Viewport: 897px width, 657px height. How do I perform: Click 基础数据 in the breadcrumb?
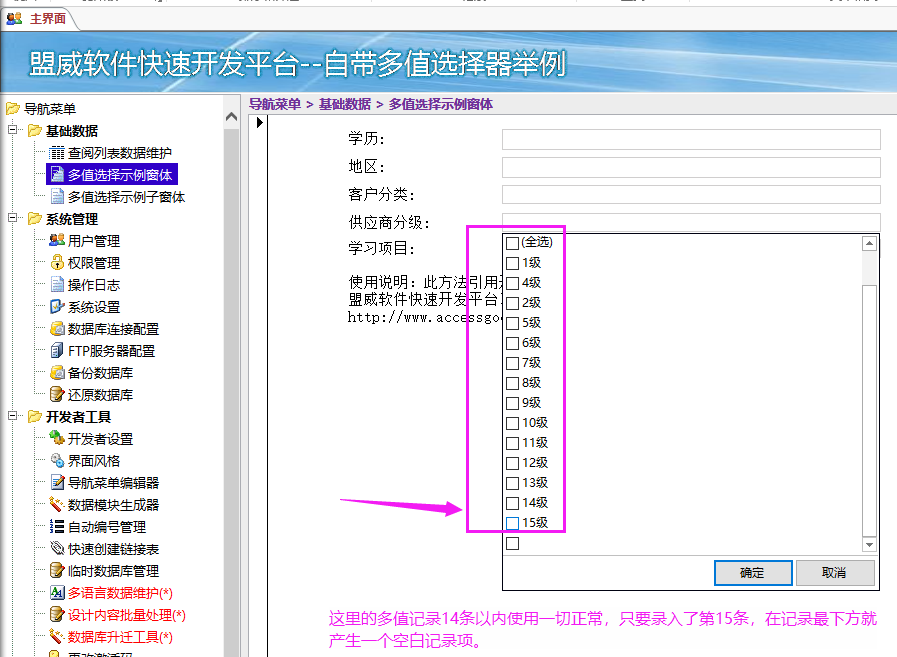[x=345, y=104]
